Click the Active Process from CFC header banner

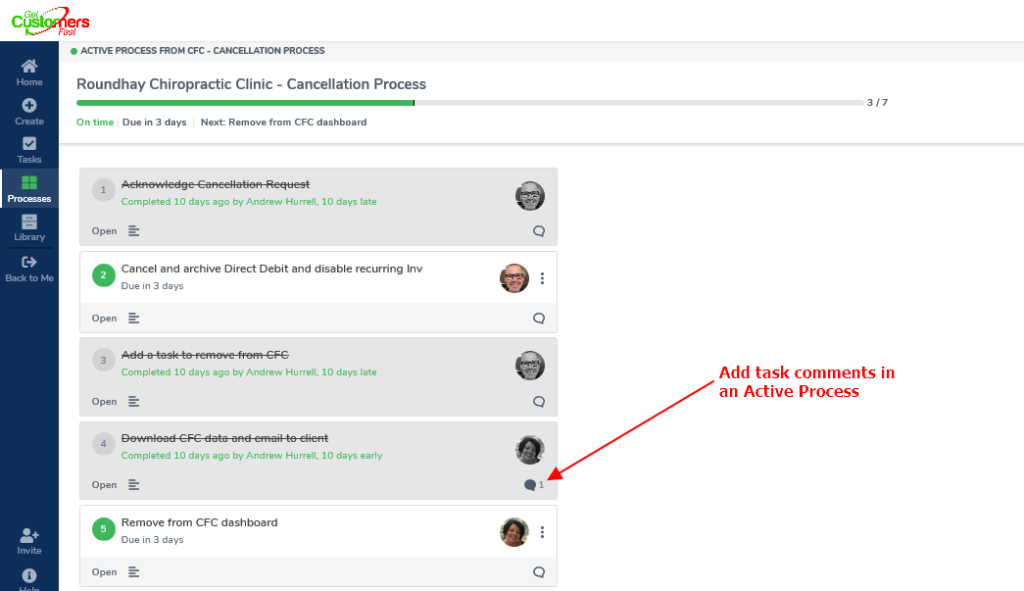[200, 50]
